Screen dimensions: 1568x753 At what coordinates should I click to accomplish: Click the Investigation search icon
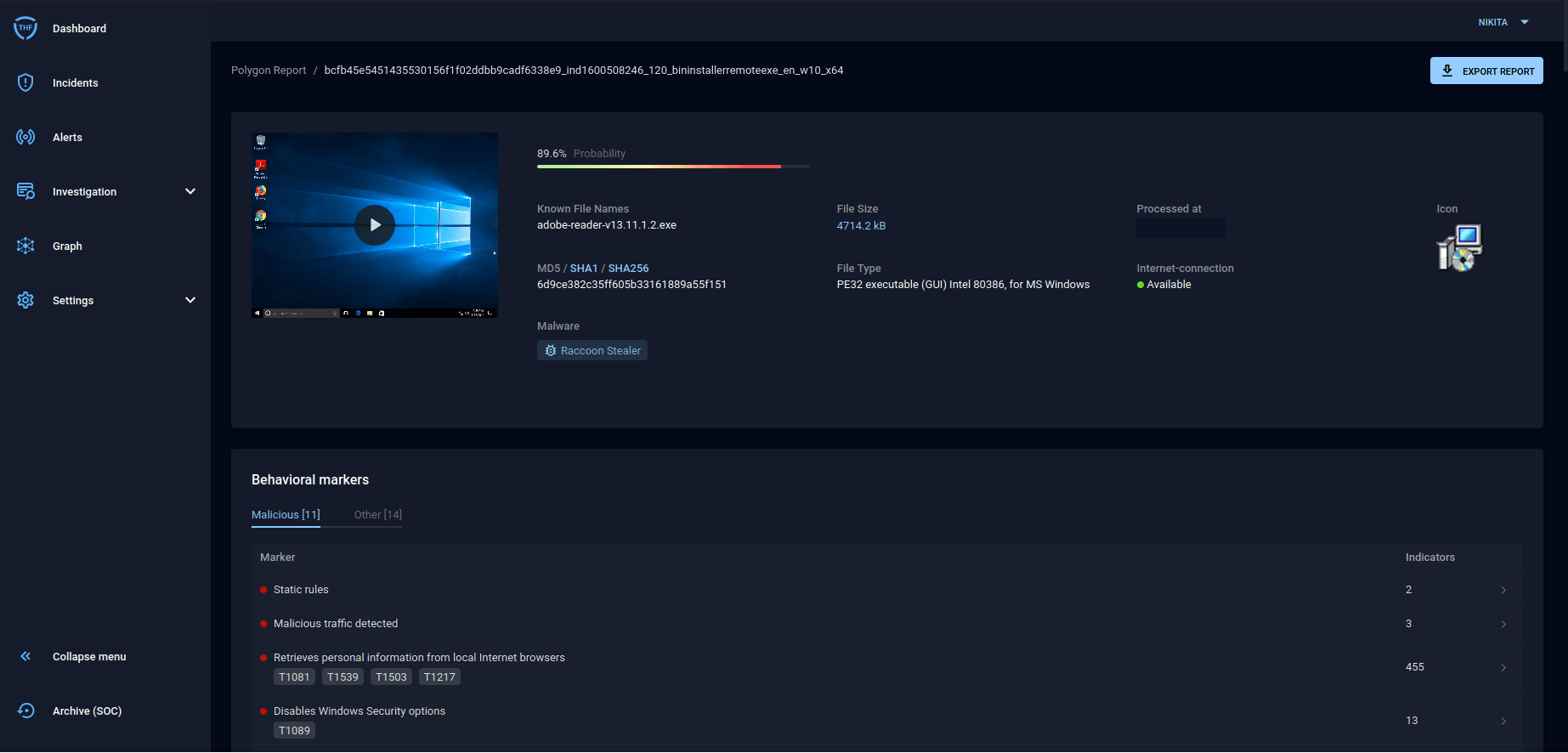coord(25,191)
